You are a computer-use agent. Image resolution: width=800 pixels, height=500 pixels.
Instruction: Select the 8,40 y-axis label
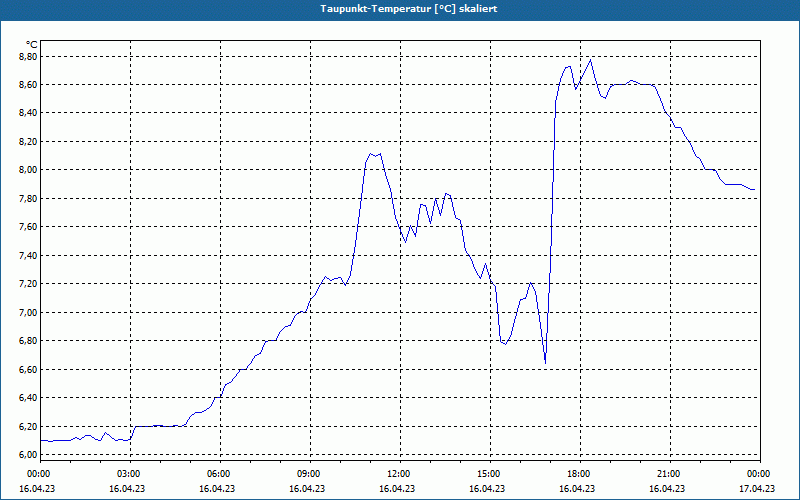pos(28,113)
